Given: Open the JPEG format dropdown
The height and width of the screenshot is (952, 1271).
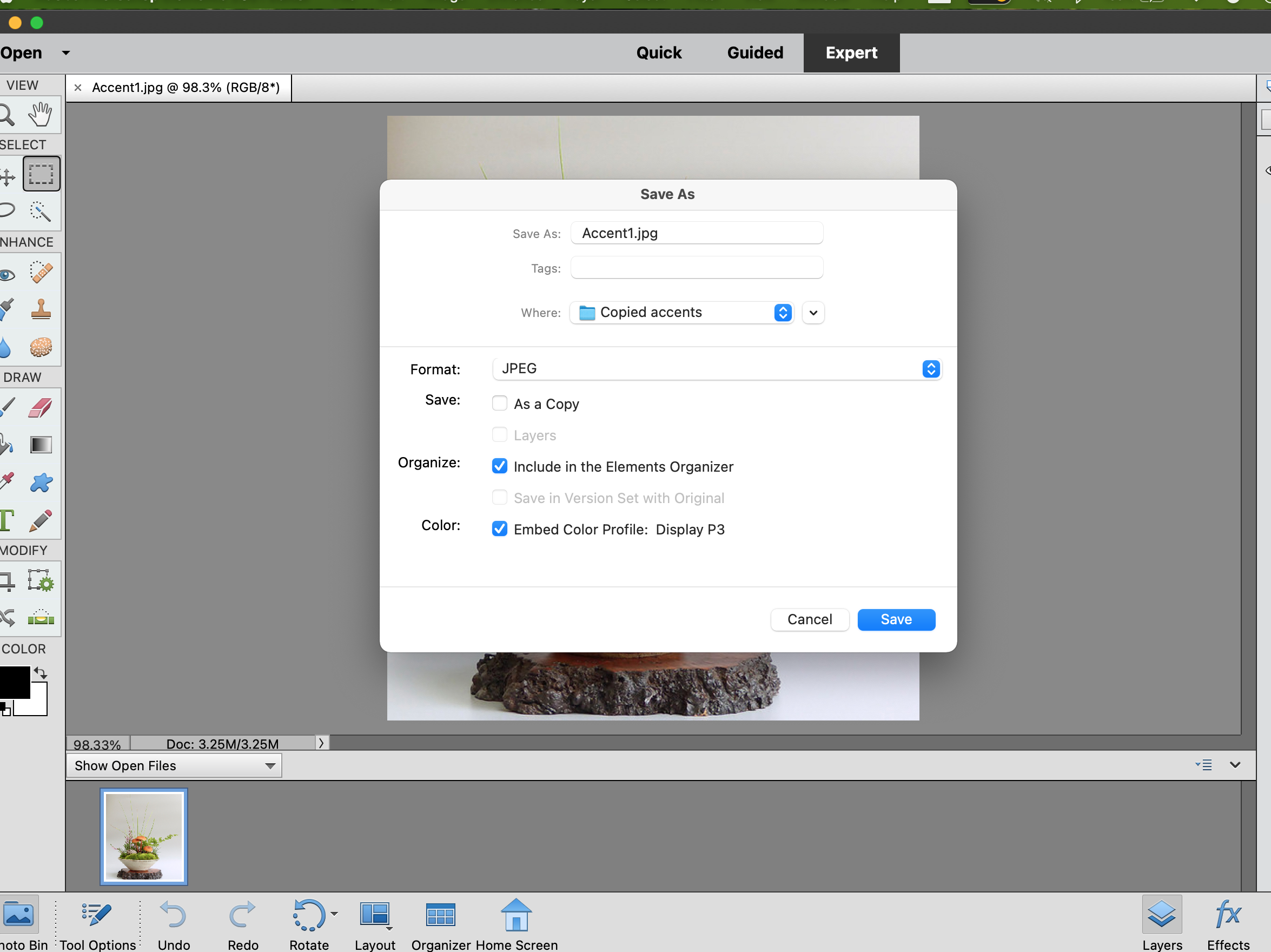Looking at the screenshot, I should [716, 369].
